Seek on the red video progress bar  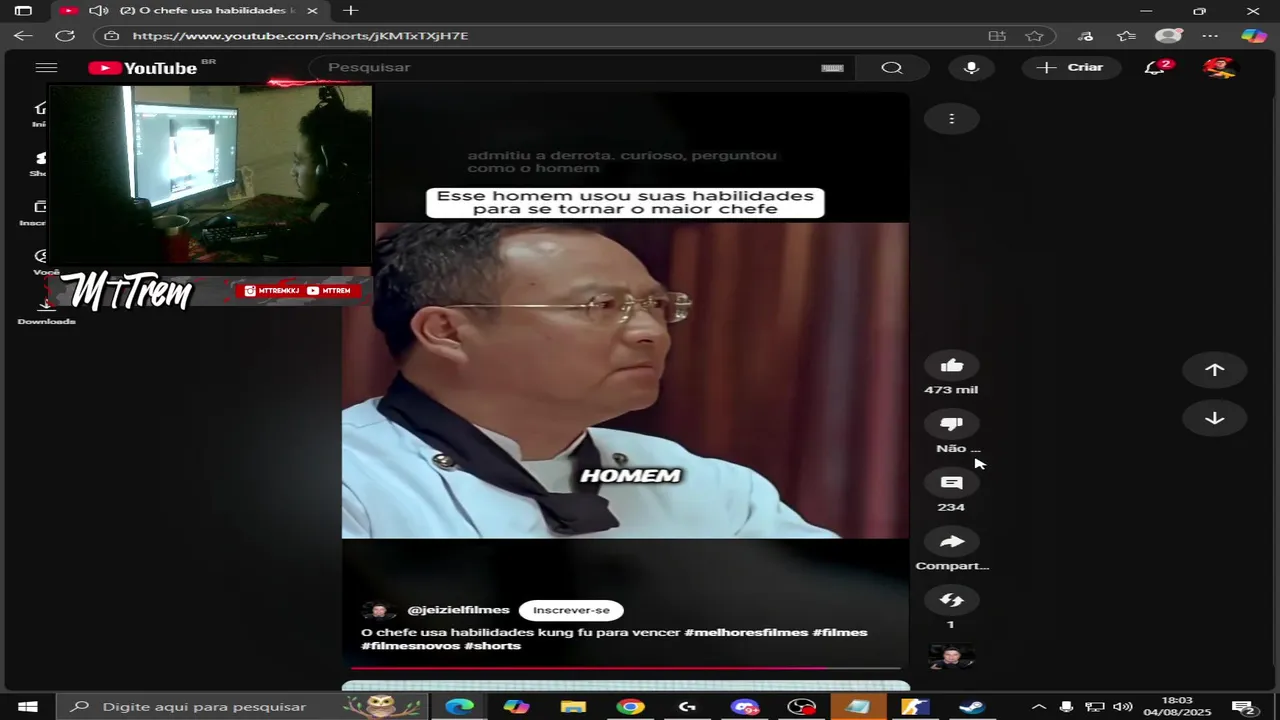tap(626, 668)
